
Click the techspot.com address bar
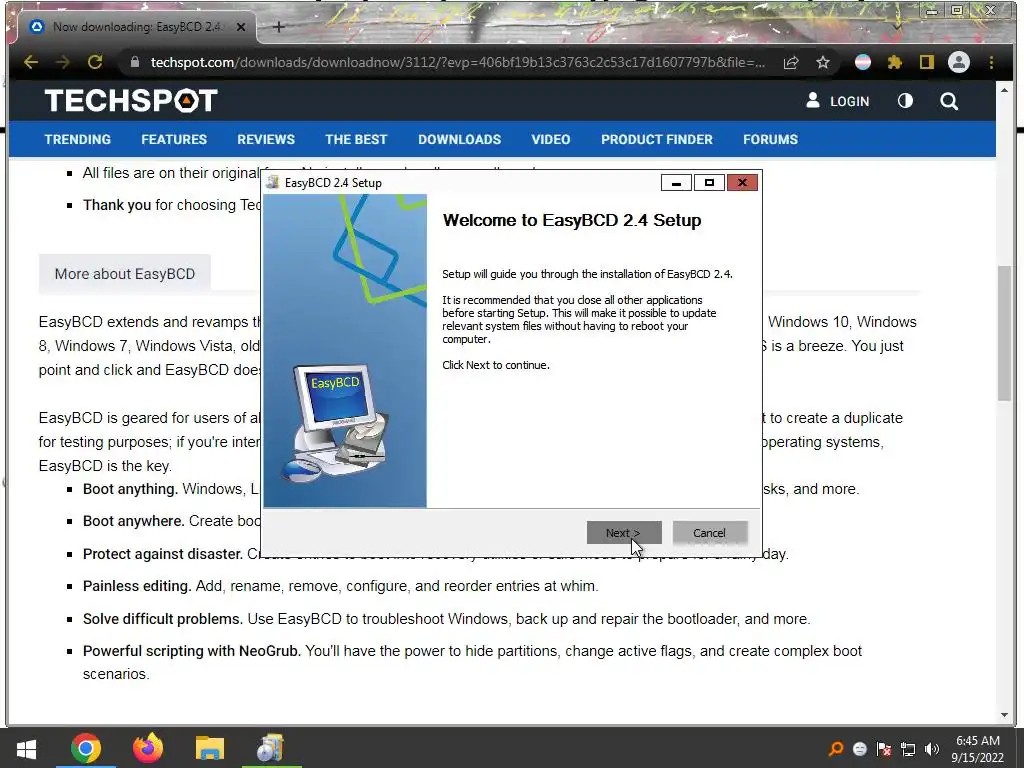[x=457, y=62]
